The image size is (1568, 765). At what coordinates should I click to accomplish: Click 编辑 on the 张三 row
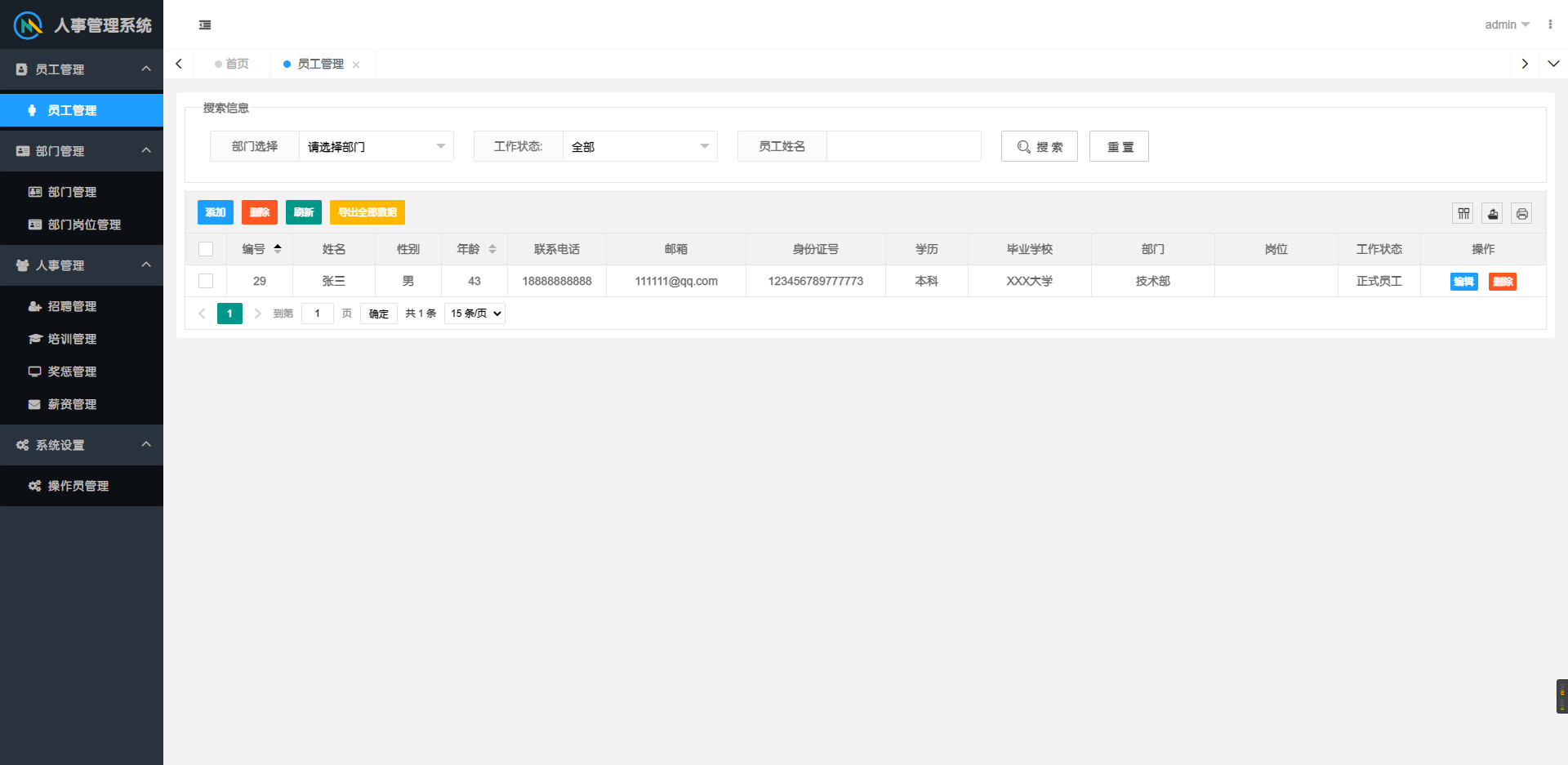pyautogui.click(x=1463, y=281)
